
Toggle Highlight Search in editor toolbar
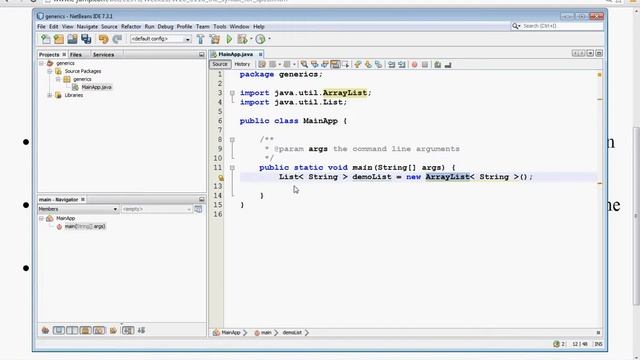335,64
